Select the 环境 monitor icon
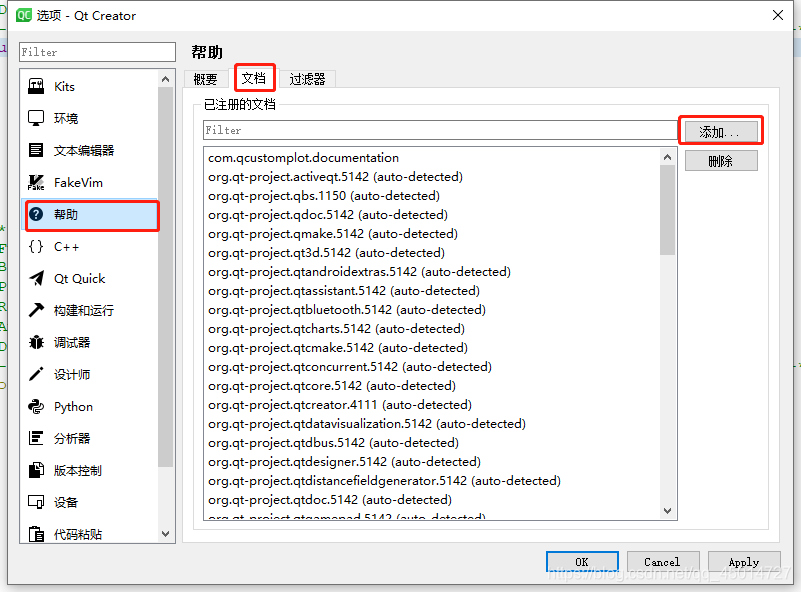The height and width of the screenshot is (592, 801). click(36, 118)
